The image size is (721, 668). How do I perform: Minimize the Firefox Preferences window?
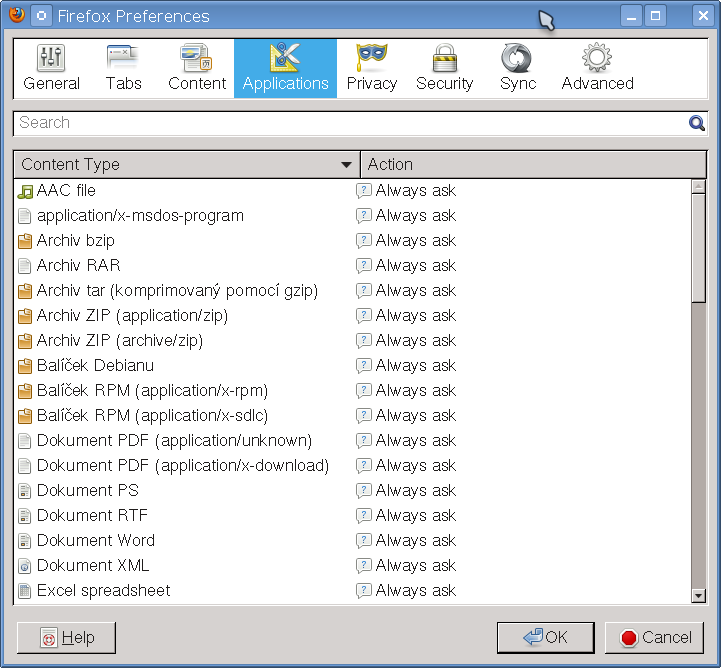(631, 16)
